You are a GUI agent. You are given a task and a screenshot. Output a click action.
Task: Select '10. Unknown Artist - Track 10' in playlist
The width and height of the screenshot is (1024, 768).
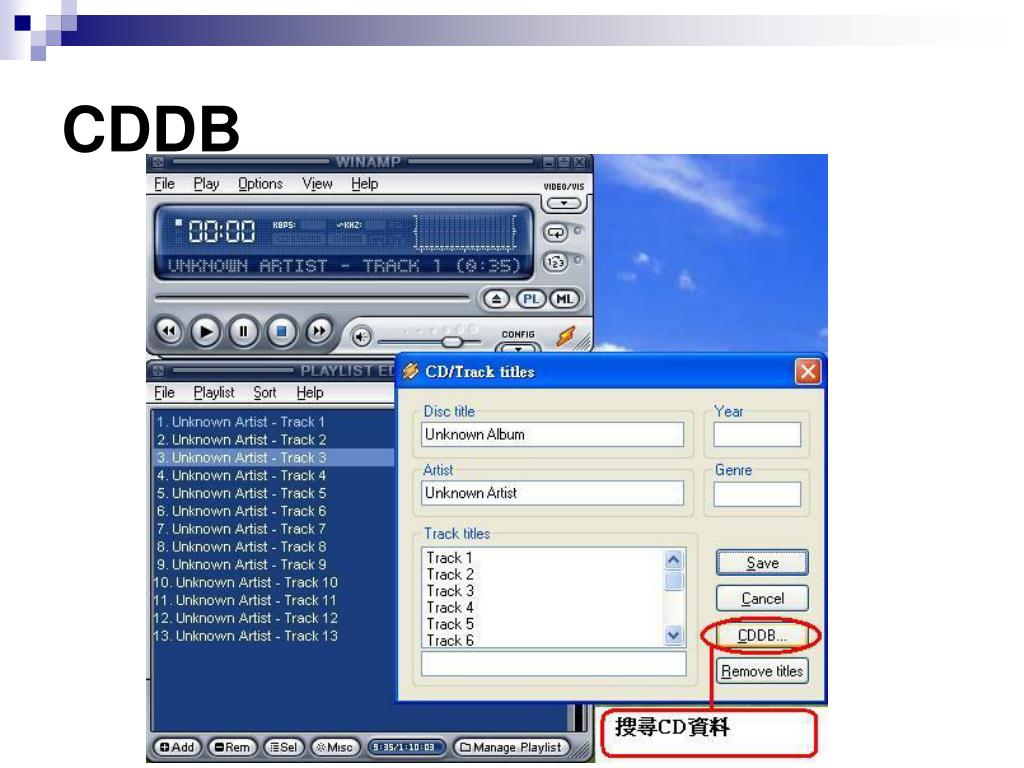click(x=274, y=582)
